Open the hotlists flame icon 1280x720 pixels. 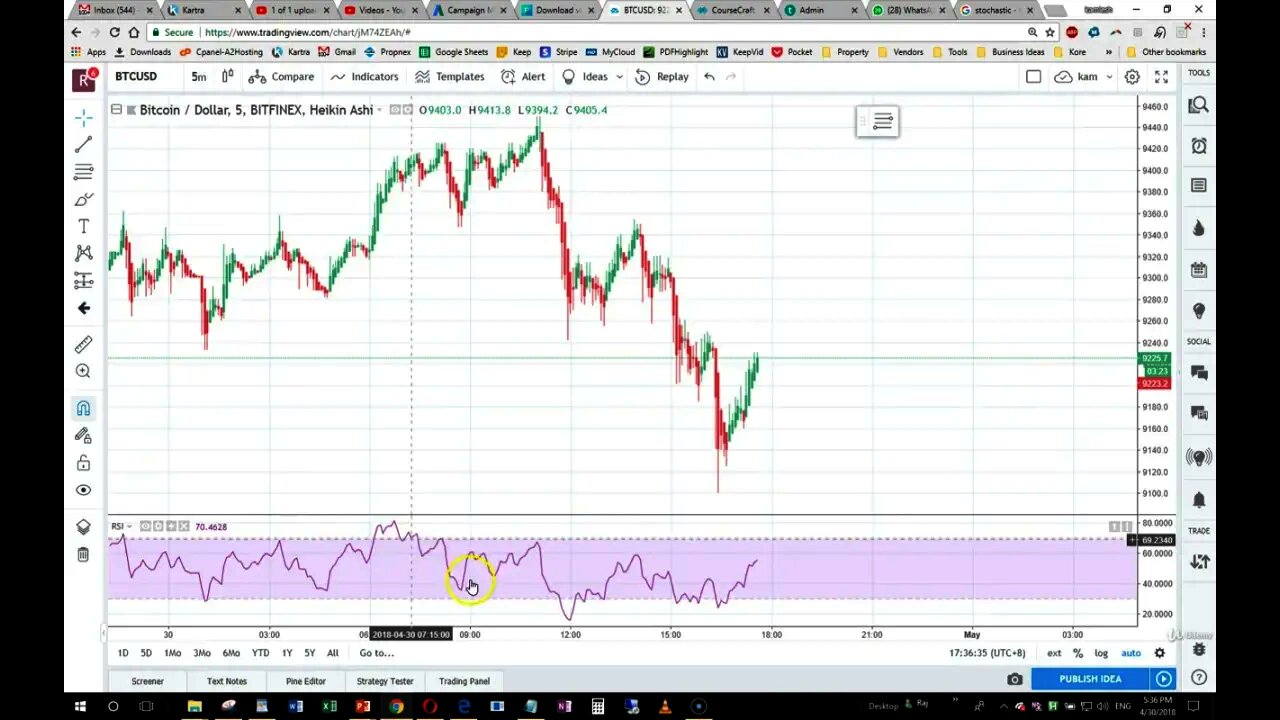pyautogui.click(x=1198, y=229)
